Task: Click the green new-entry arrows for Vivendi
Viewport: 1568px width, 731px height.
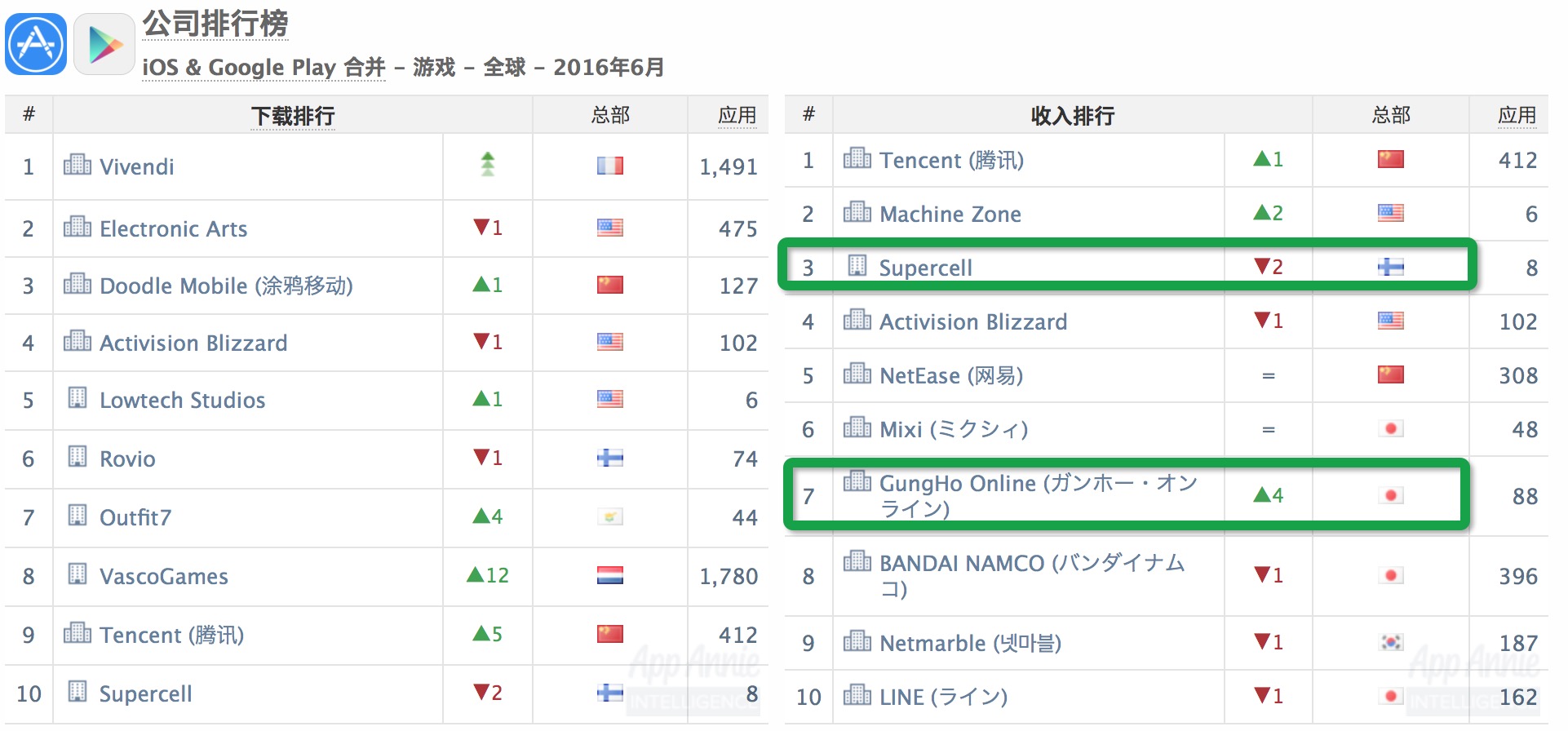Action: point(487,165)
